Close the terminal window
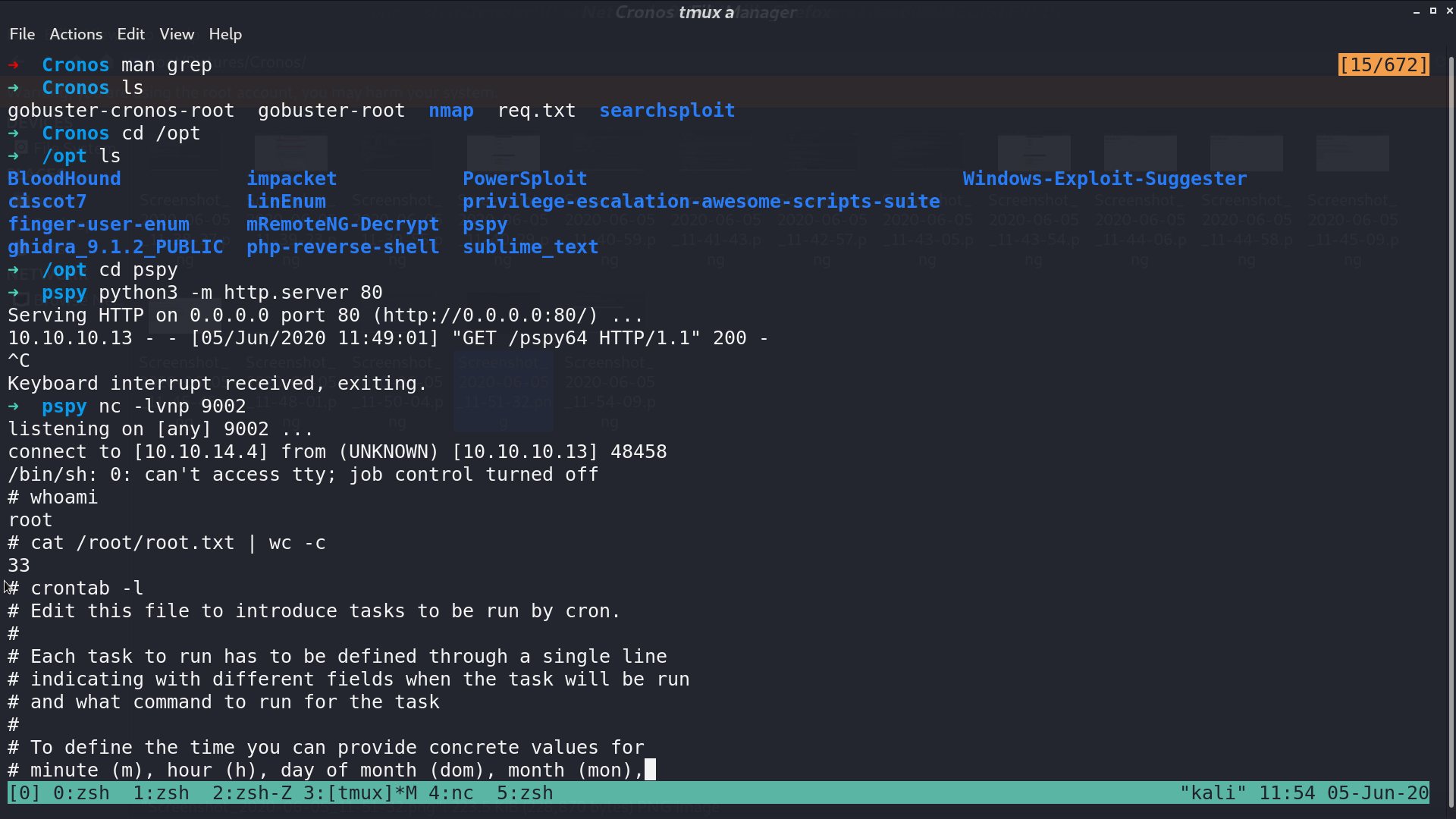Image resolution: width=1456 pixels, height=819 pixels. [1449, 11]
